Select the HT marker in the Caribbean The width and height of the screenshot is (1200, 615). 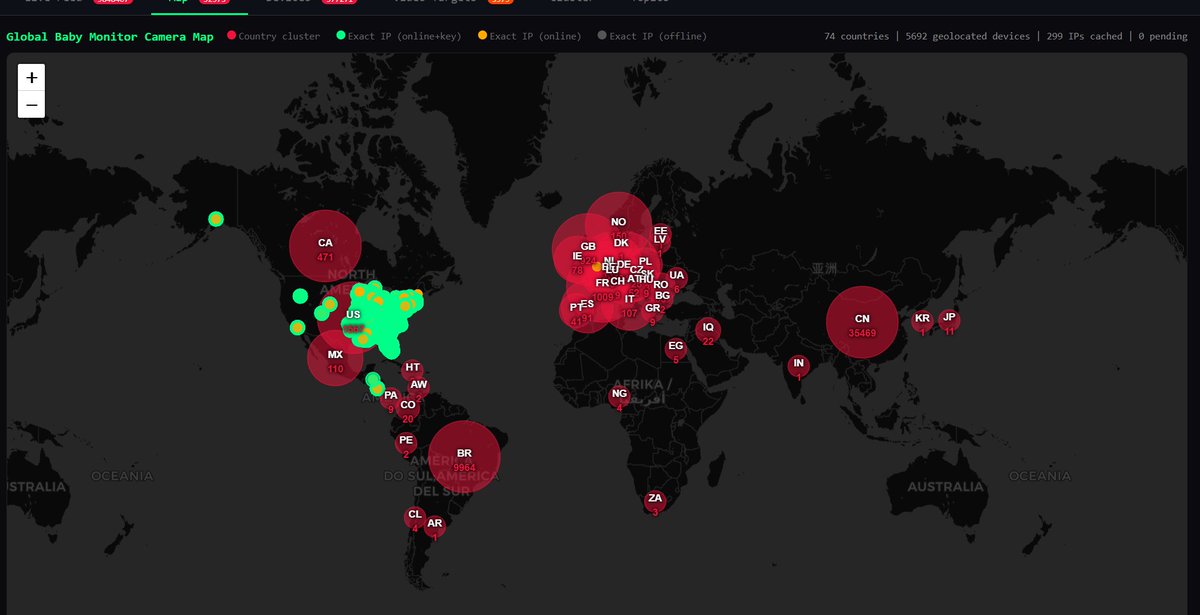[x=413, y=370]
